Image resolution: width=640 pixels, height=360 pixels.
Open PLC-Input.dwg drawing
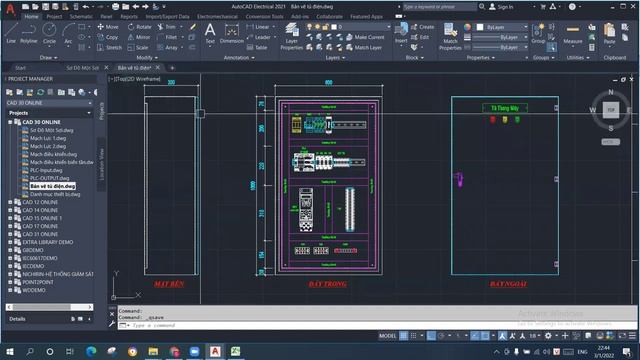click(46, 170)
